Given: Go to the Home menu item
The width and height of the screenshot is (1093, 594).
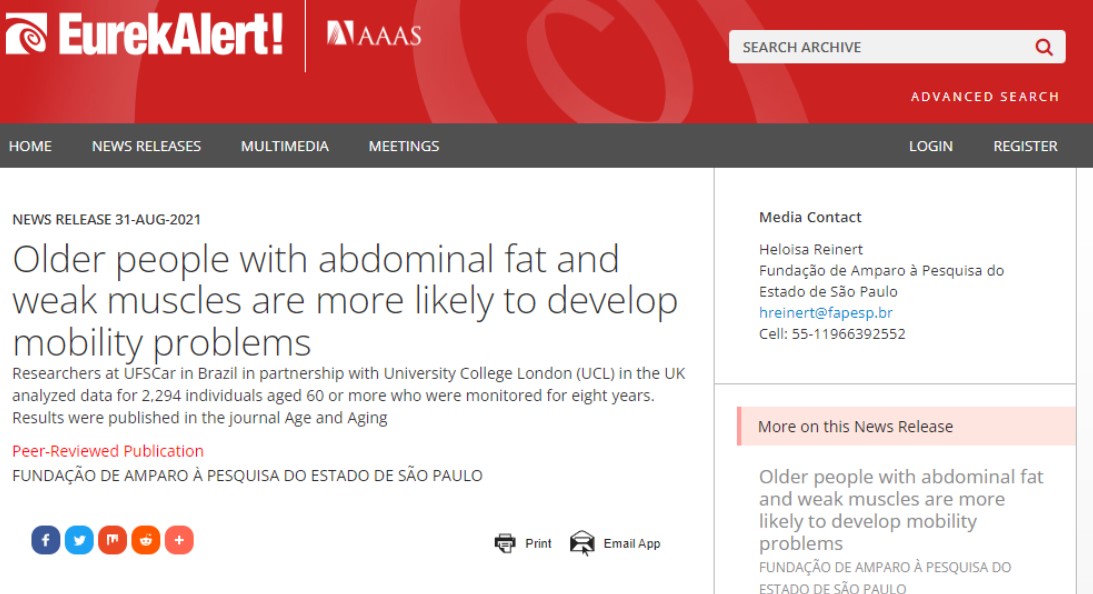Looking at the screenshot, I should pos(30,146).
